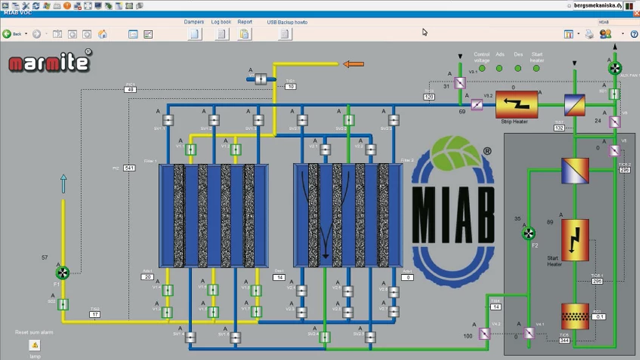
Task: Open the Report page icon
Action: coord(244,34)
